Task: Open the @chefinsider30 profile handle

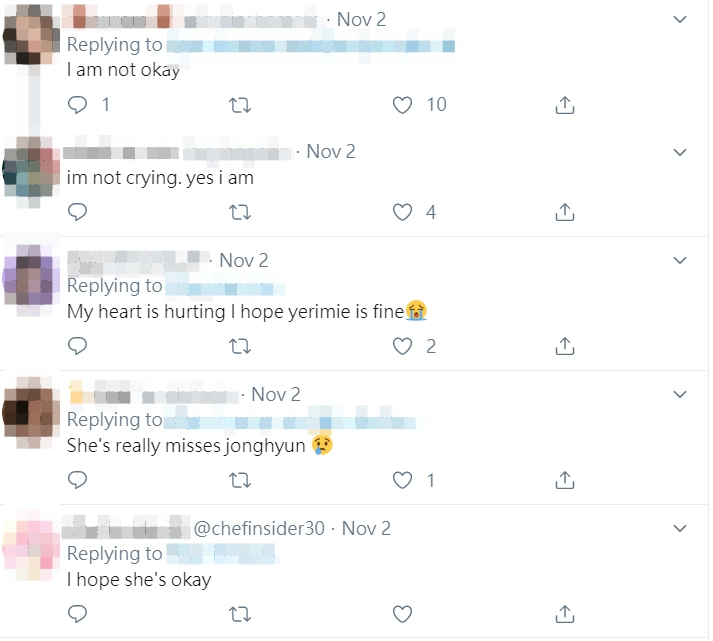Action: coord(258,528)
